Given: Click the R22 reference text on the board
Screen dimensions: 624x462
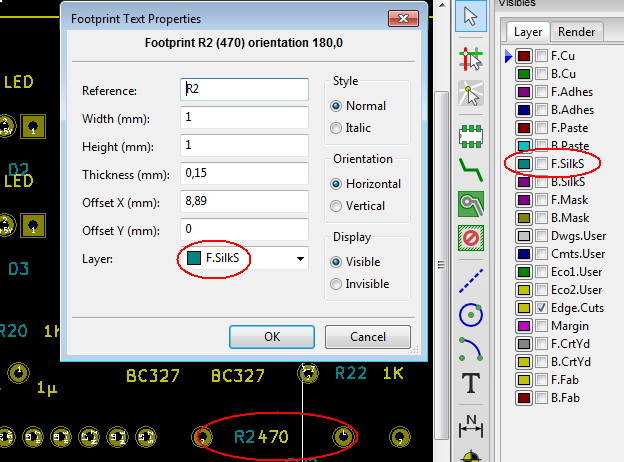Looking at the screenshot, I should pyautogui.click(x=350, y=373).
